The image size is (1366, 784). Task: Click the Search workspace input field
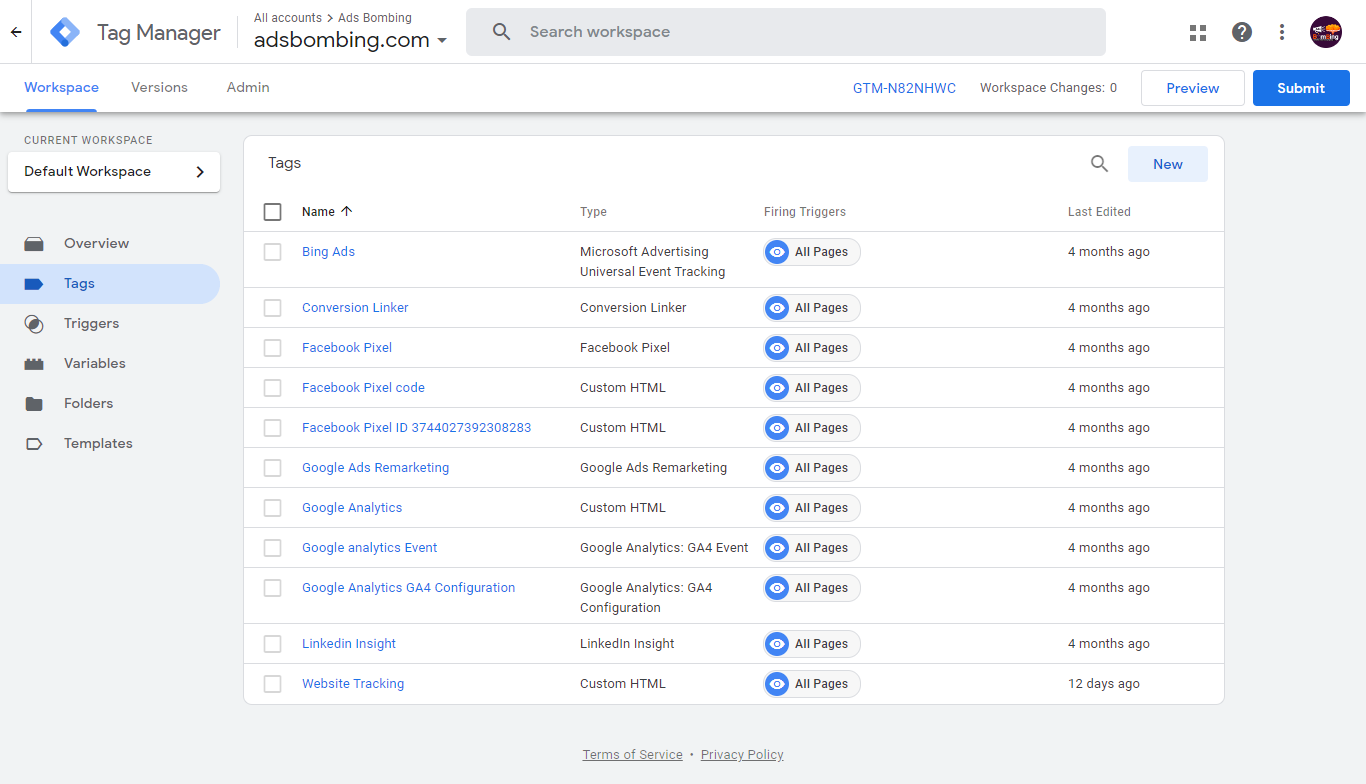click(x=785, y=31)
